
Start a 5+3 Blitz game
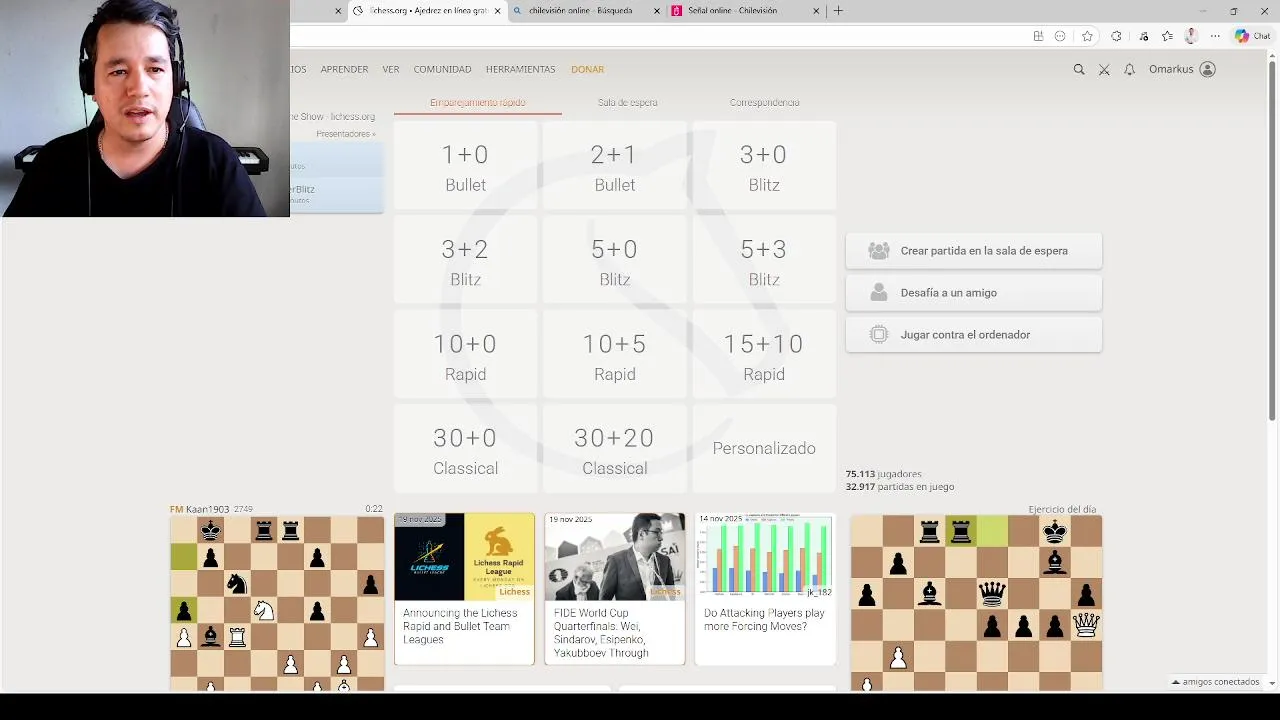click(764, 261)
